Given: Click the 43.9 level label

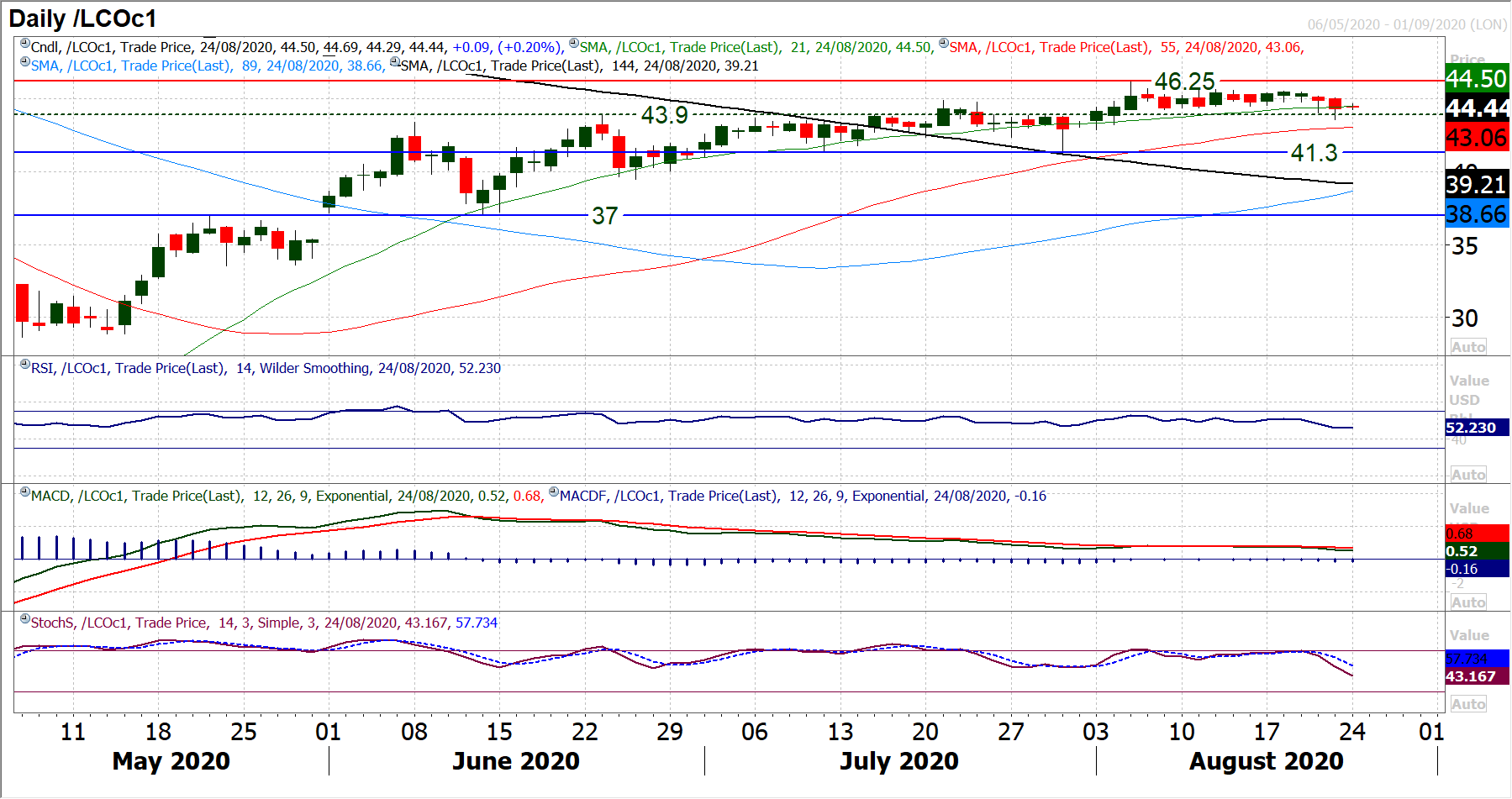Looking at the screenshot, I should tap(665, 115).
